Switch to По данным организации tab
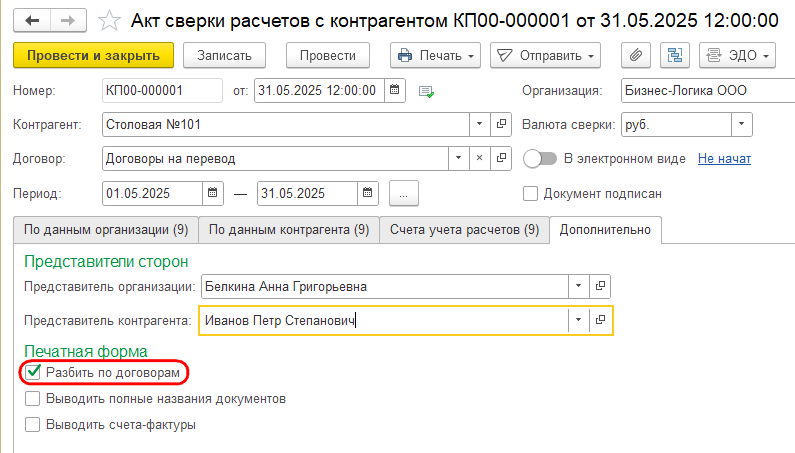 click(x=106, y=230)
